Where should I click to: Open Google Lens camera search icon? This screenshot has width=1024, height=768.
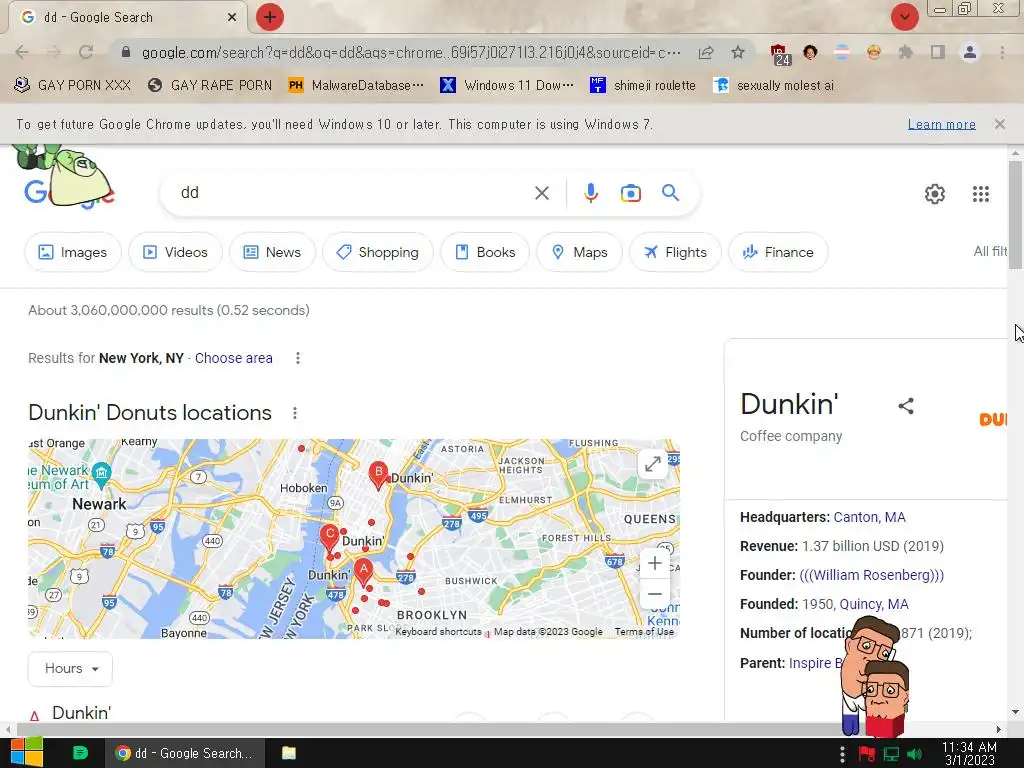pyautogui.click(x=630, y=193)
